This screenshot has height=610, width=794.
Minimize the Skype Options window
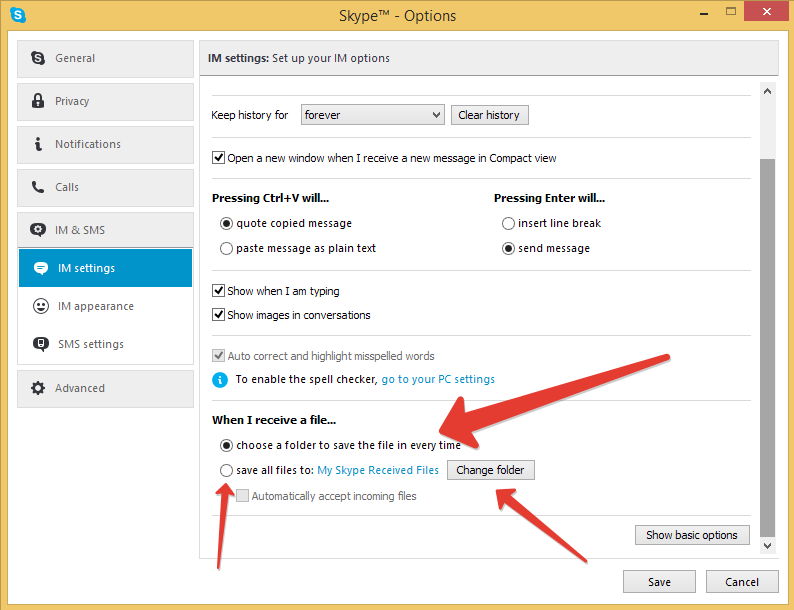(x=704, y=14)
